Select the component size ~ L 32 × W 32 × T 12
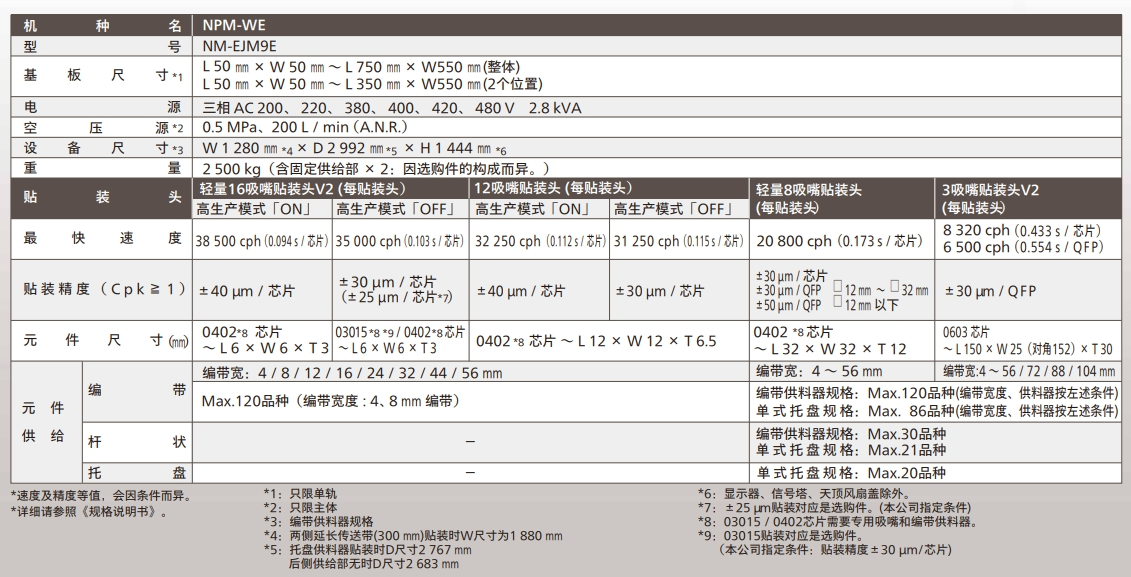This screenshot has height=577, width=1131. (x=829, y=349)
